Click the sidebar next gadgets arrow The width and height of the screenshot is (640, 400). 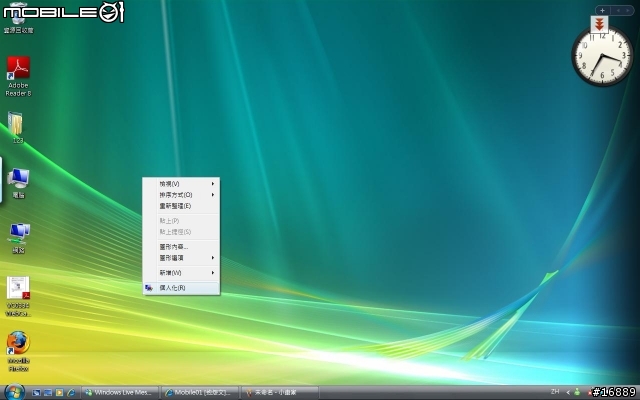[x=628, y=11]
